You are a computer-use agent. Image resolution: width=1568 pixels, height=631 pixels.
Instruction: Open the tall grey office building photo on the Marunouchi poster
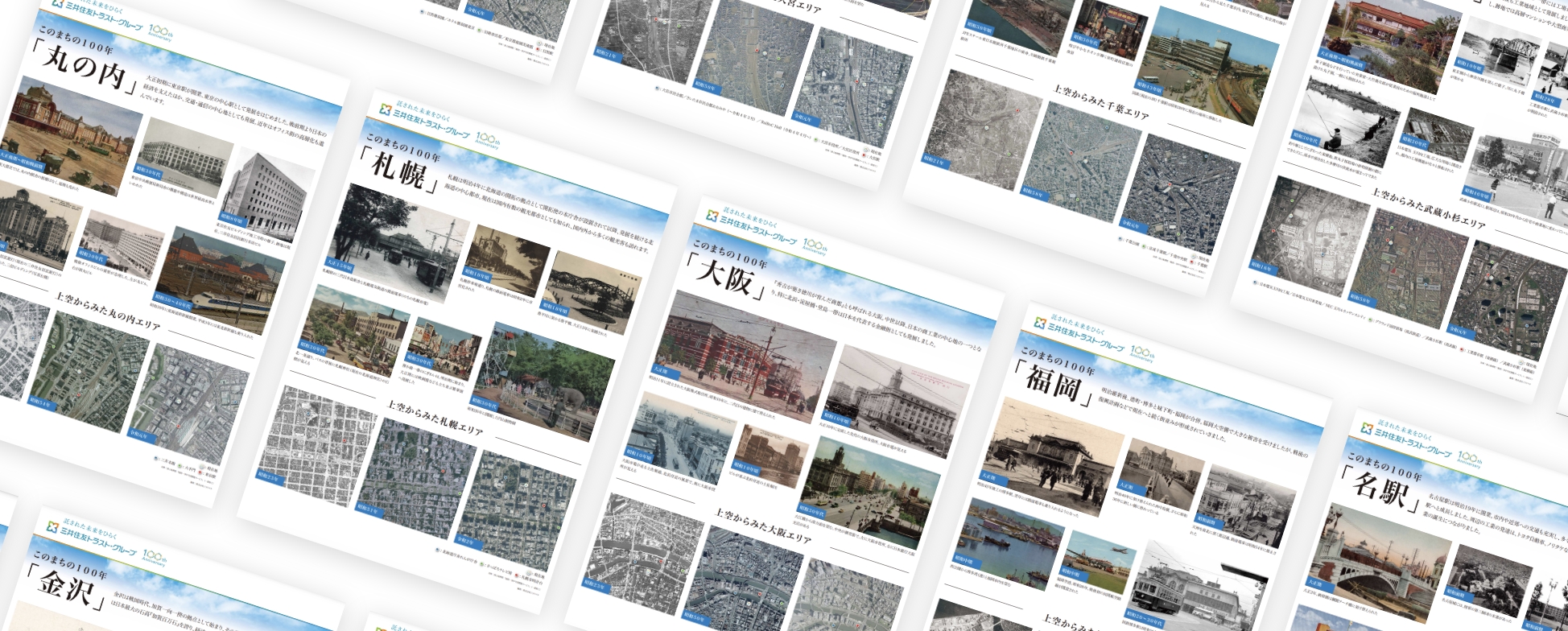pyautogui.click(x=265, y=196)
